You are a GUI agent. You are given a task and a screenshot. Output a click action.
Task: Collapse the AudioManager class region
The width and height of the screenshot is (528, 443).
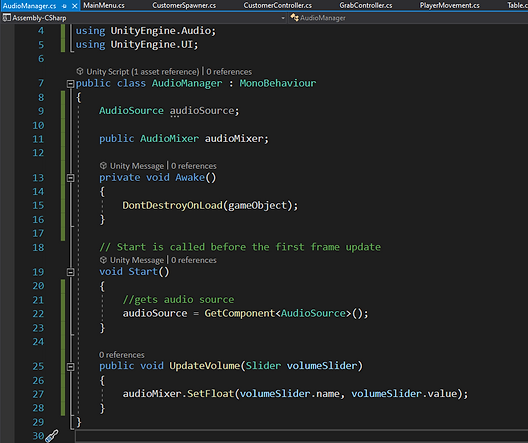[x=70, y=83]
